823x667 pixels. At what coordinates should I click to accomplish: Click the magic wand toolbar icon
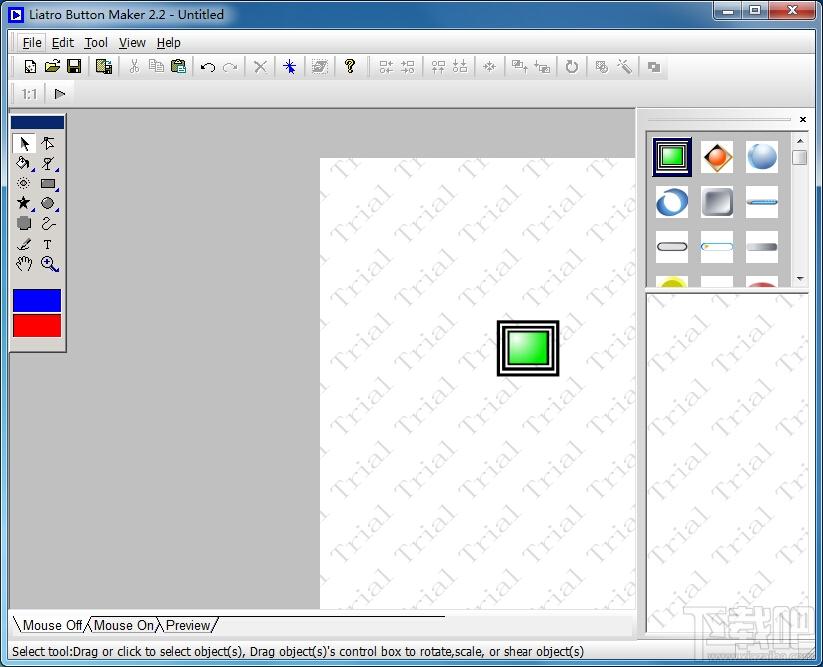click(x=624, y=67)
